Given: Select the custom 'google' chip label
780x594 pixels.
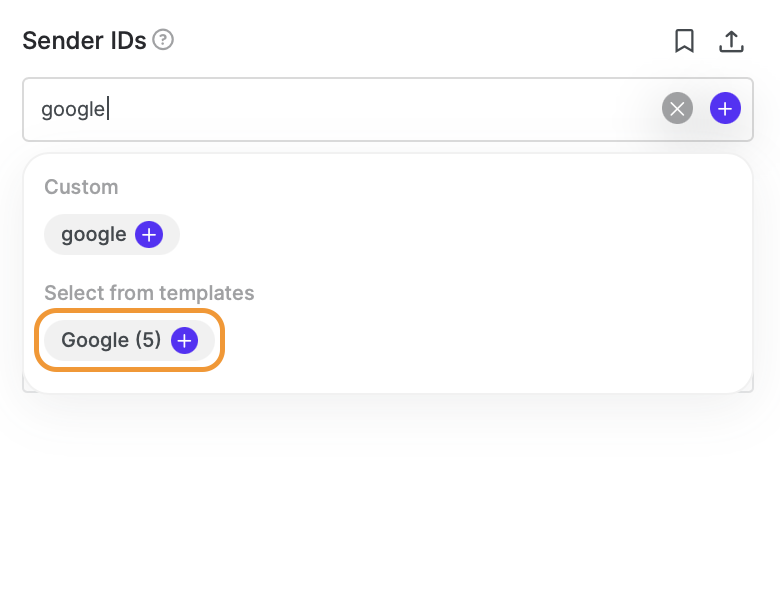Looking at the screenshot, I should 94,235.
